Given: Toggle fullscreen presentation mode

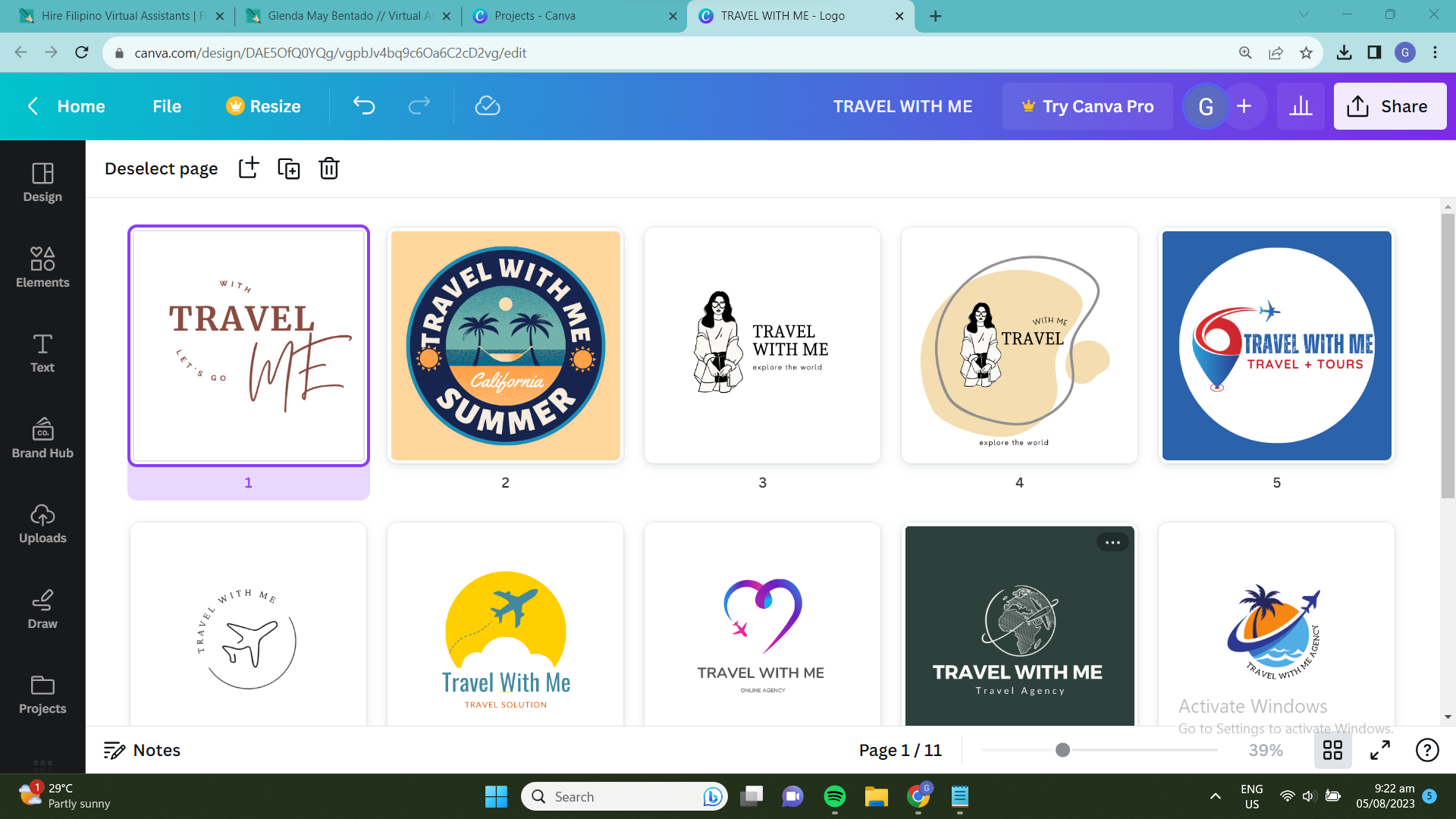Looking at the screenshot, I should pyautogui.click(x=1380, y=750).
